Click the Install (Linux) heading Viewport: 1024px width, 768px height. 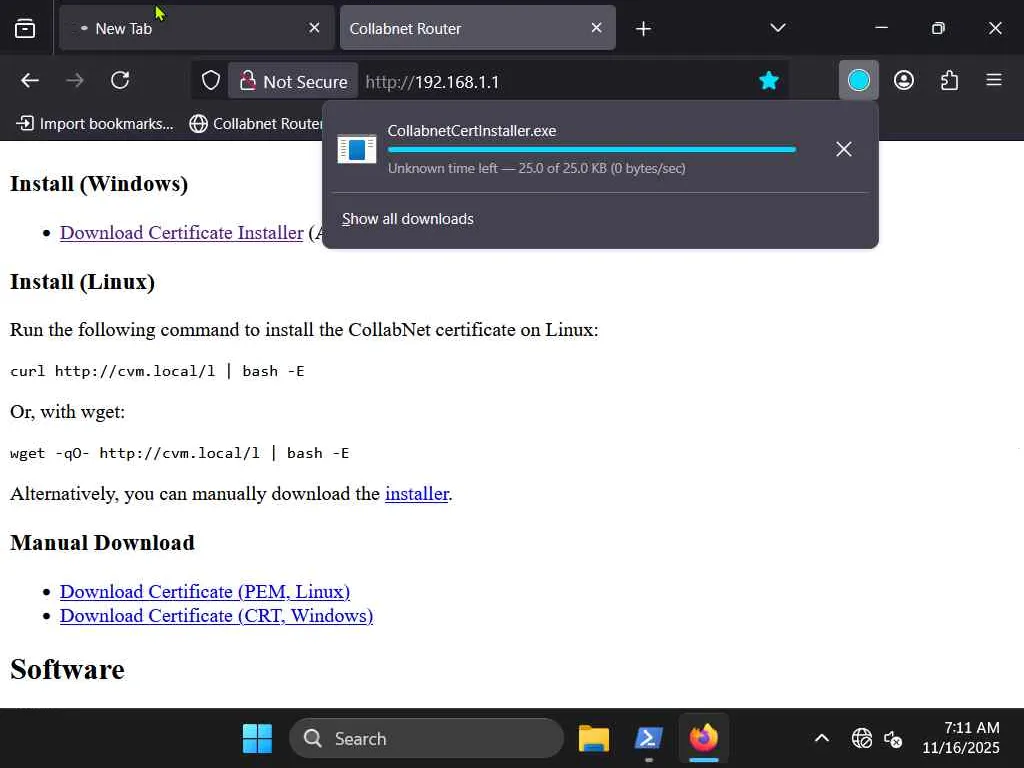pyautogui.click(x=82, y=281)
